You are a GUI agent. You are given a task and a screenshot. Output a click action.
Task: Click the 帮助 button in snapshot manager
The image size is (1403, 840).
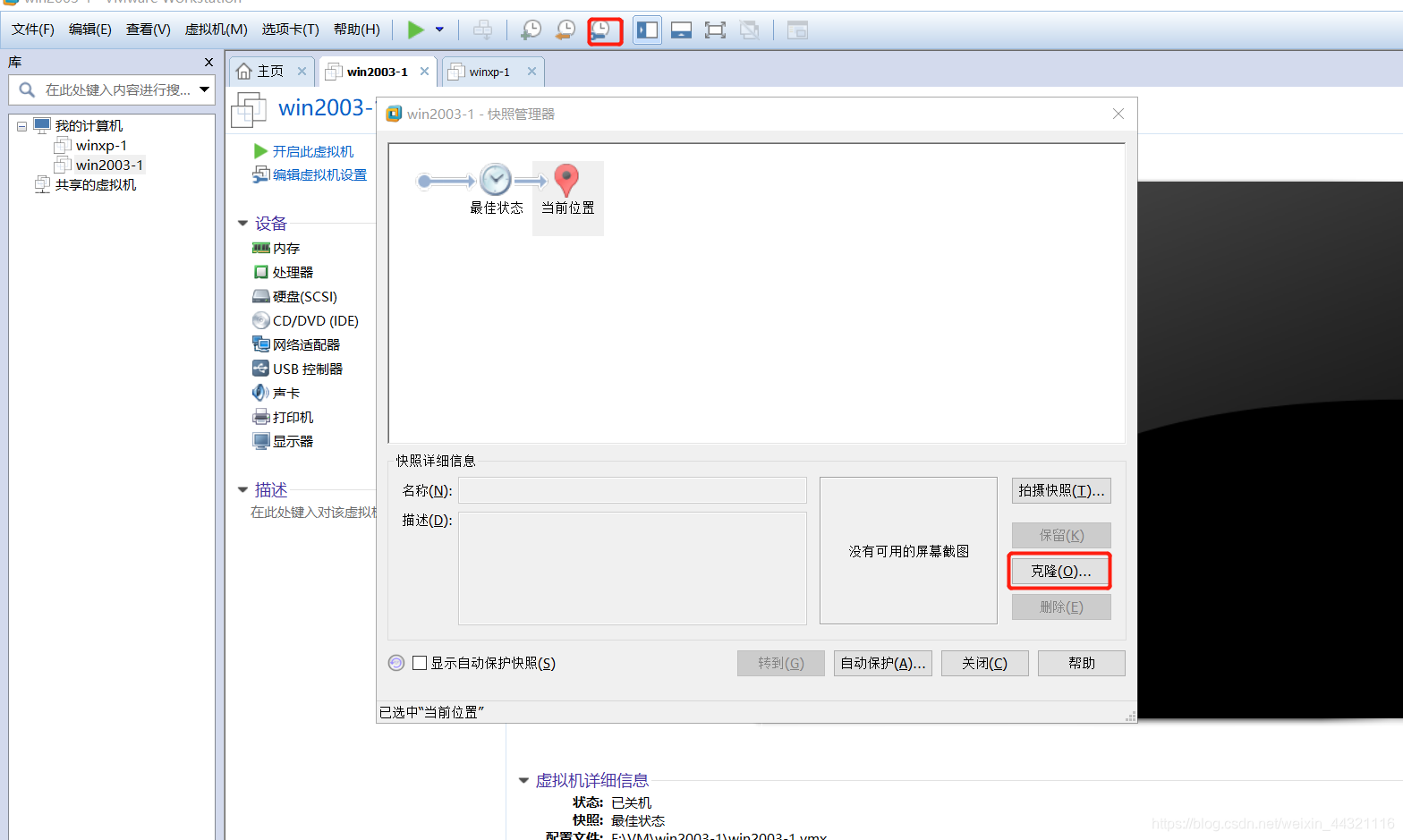(1082, 663)
